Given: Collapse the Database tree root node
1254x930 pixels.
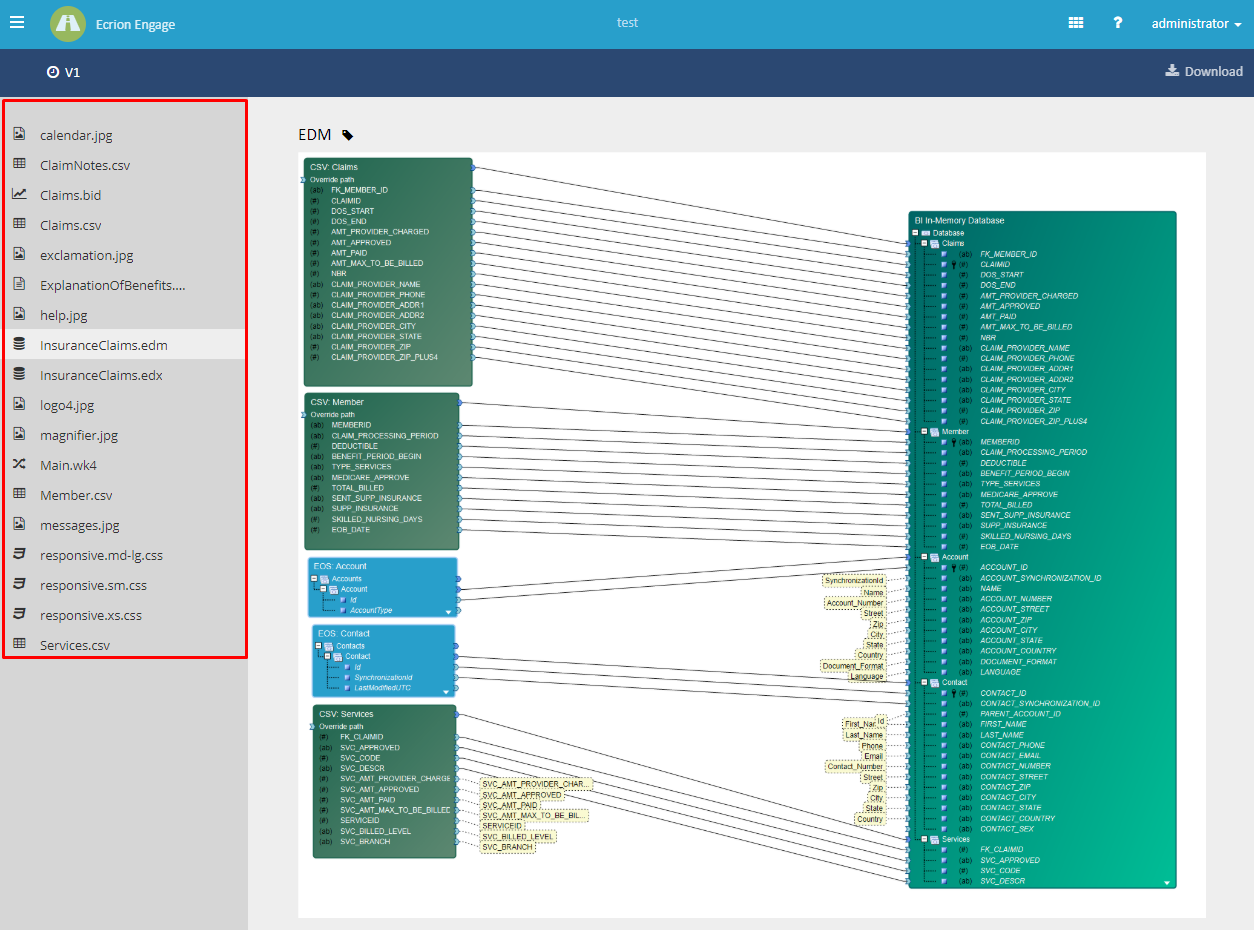Looking at the screenshot, I should [914, 233].
